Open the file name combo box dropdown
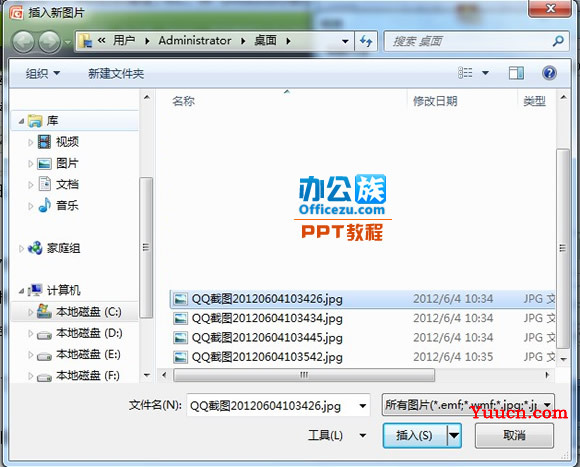Viewport: 580px width, 467px height. [x=363, y=406]
